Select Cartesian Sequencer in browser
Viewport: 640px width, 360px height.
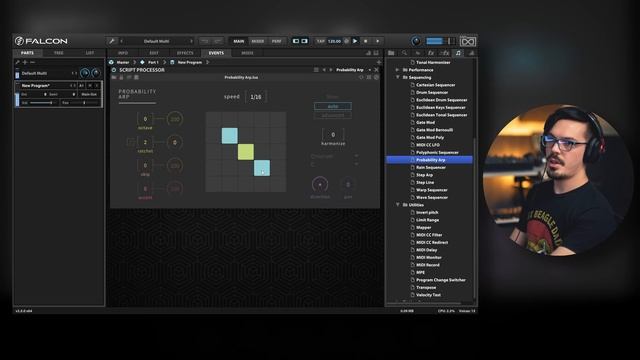point(436,85)
